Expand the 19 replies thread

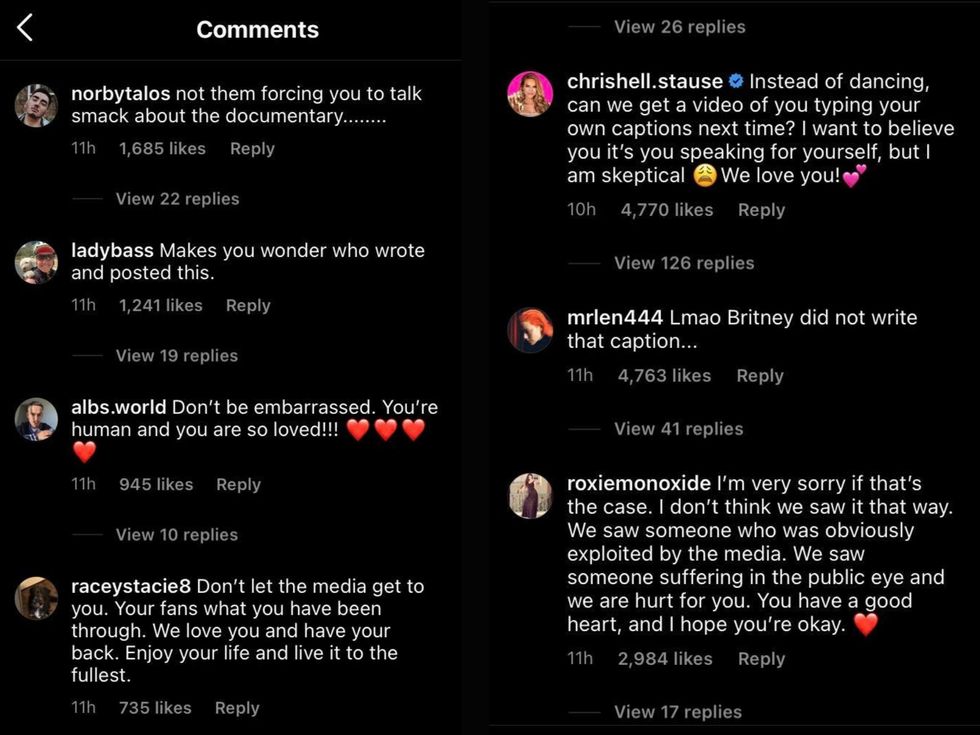tap(177, 356)
